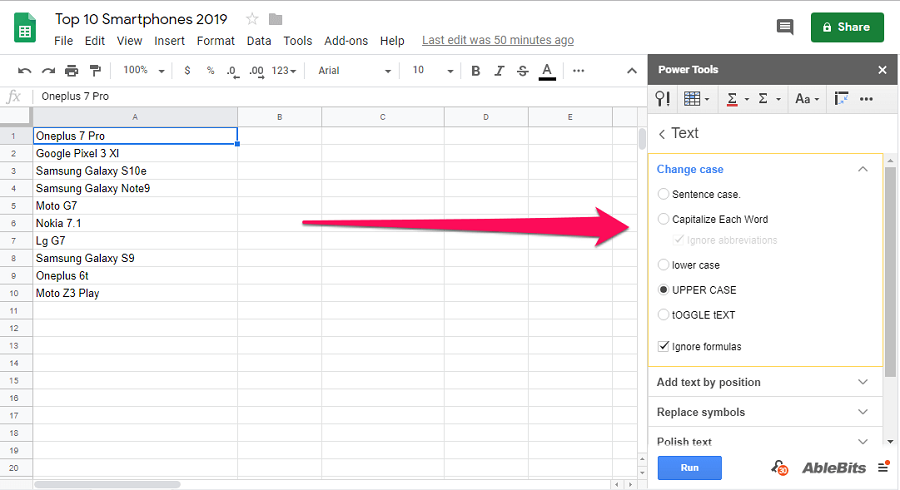Open AbleBits hamburger menu

[x=883, y=466]
